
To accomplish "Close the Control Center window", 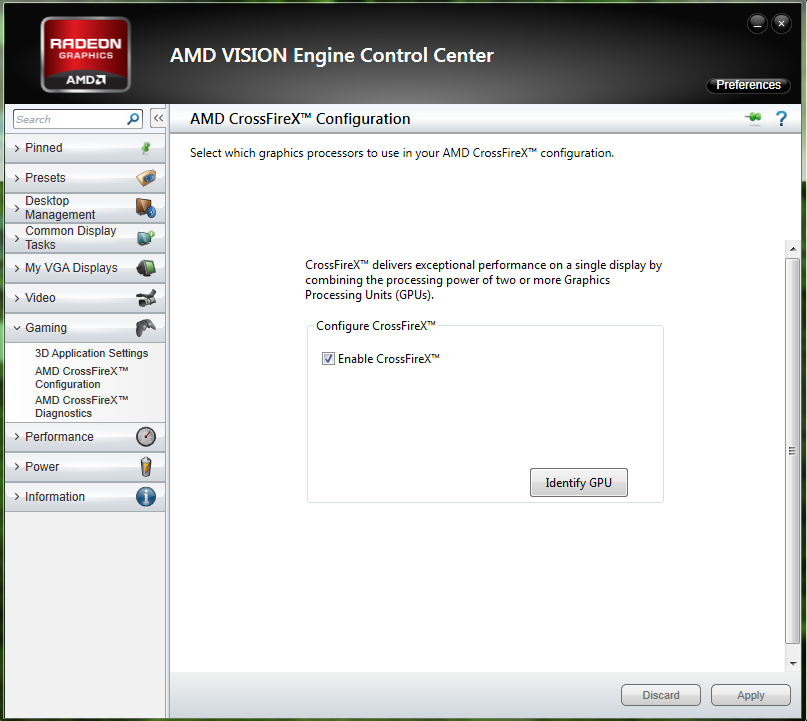I will (x=781, y=24).
